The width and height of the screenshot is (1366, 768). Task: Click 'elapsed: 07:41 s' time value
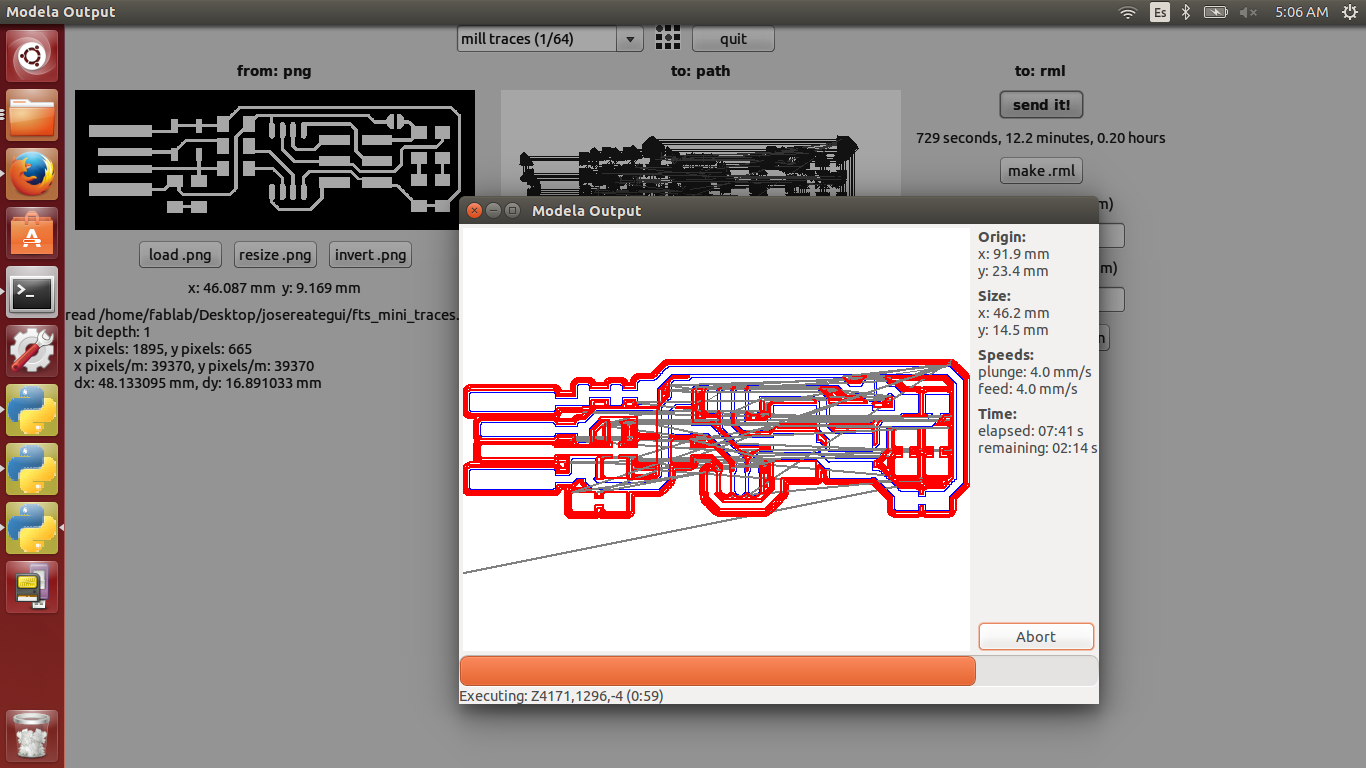[x=1031, y=431]
